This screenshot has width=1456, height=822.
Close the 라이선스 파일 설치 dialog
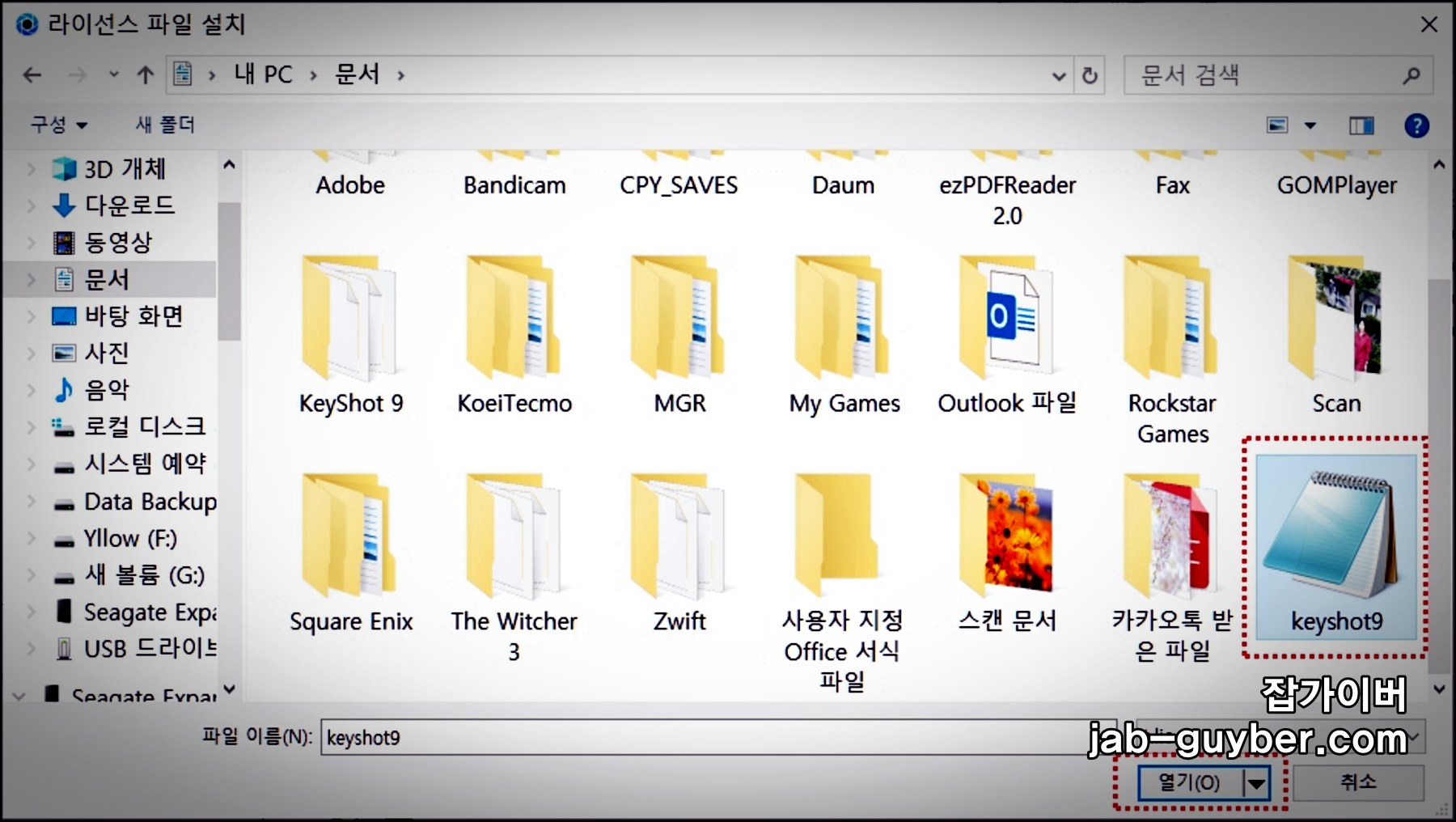1428,24
